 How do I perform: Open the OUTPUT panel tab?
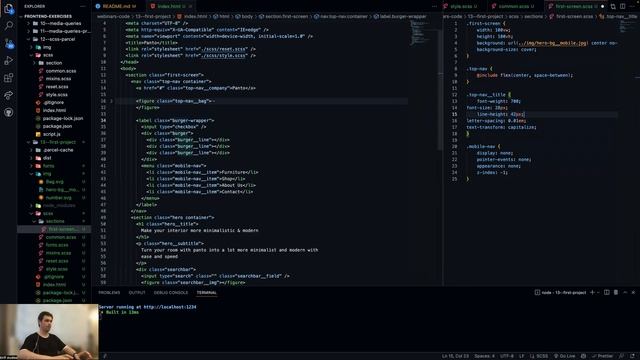coord(137,293)
